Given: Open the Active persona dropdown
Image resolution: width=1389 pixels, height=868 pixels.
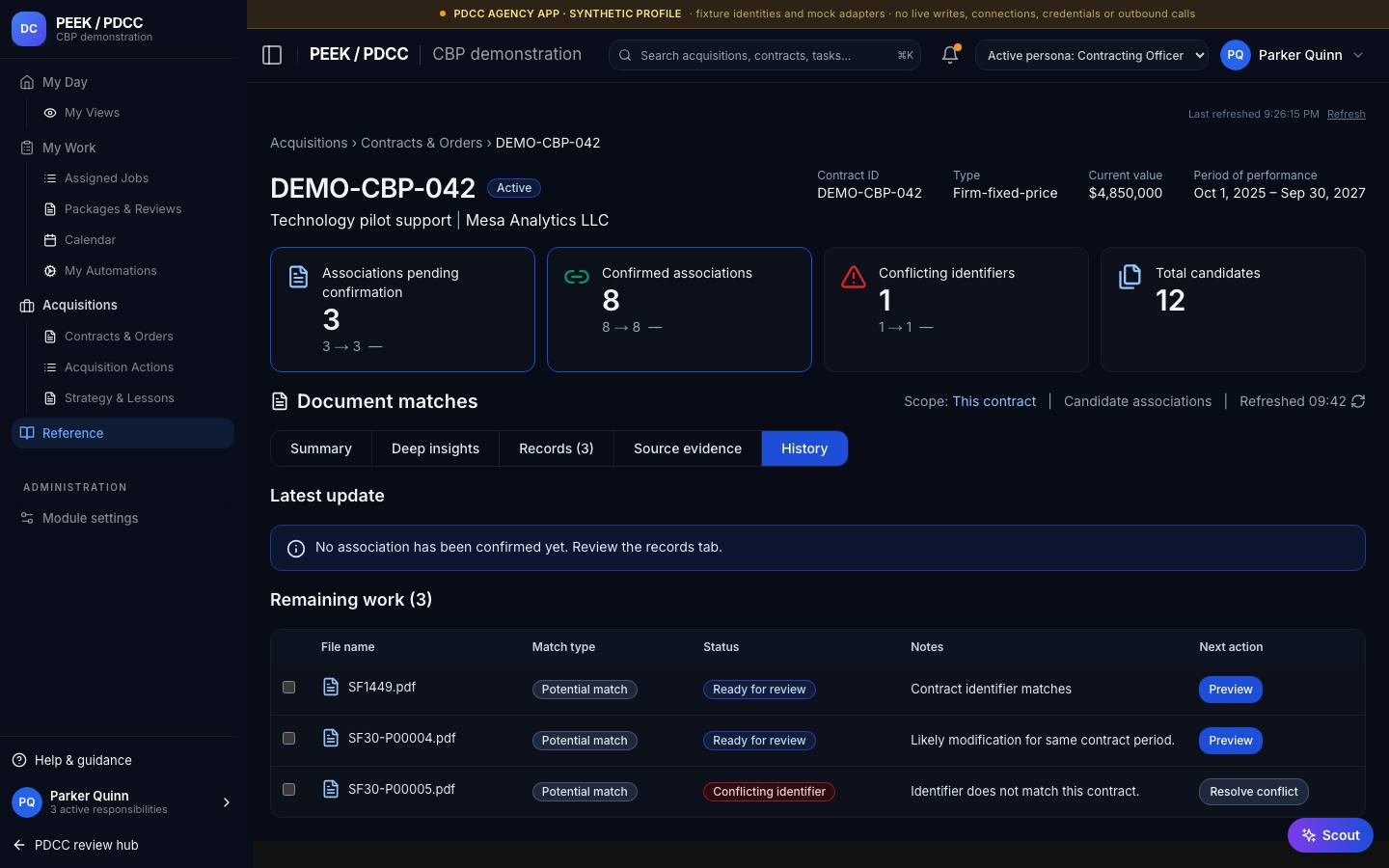Looking at the screenshot, I should [x=1092, y=55].
